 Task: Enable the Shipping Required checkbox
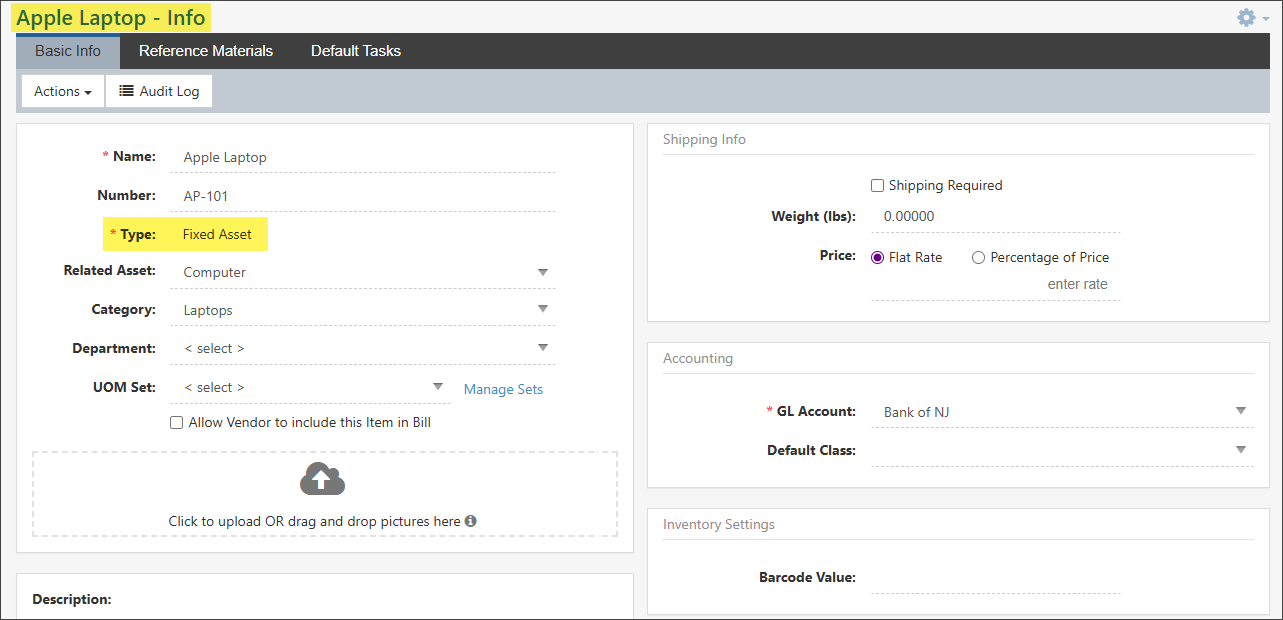click(877, 185)
